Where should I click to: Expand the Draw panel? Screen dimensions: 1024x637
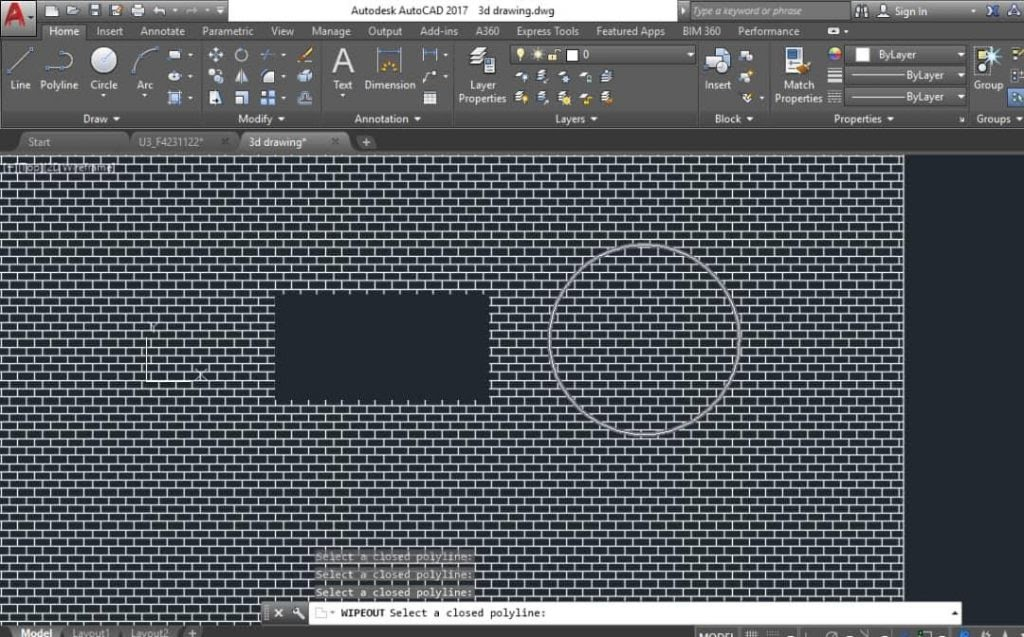pyautogui.click(x=101, y=119)
